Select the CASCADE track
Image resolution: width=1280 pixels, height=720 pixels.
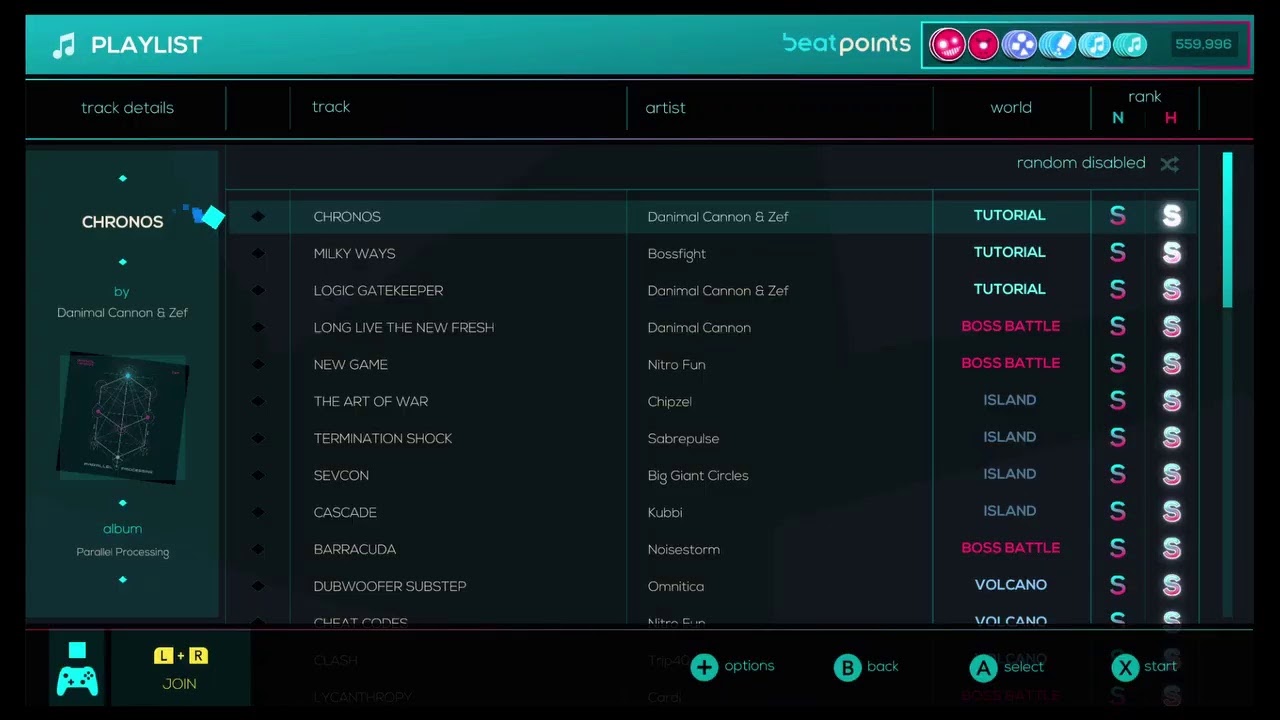pyautogui.click(x=712, y=513)
